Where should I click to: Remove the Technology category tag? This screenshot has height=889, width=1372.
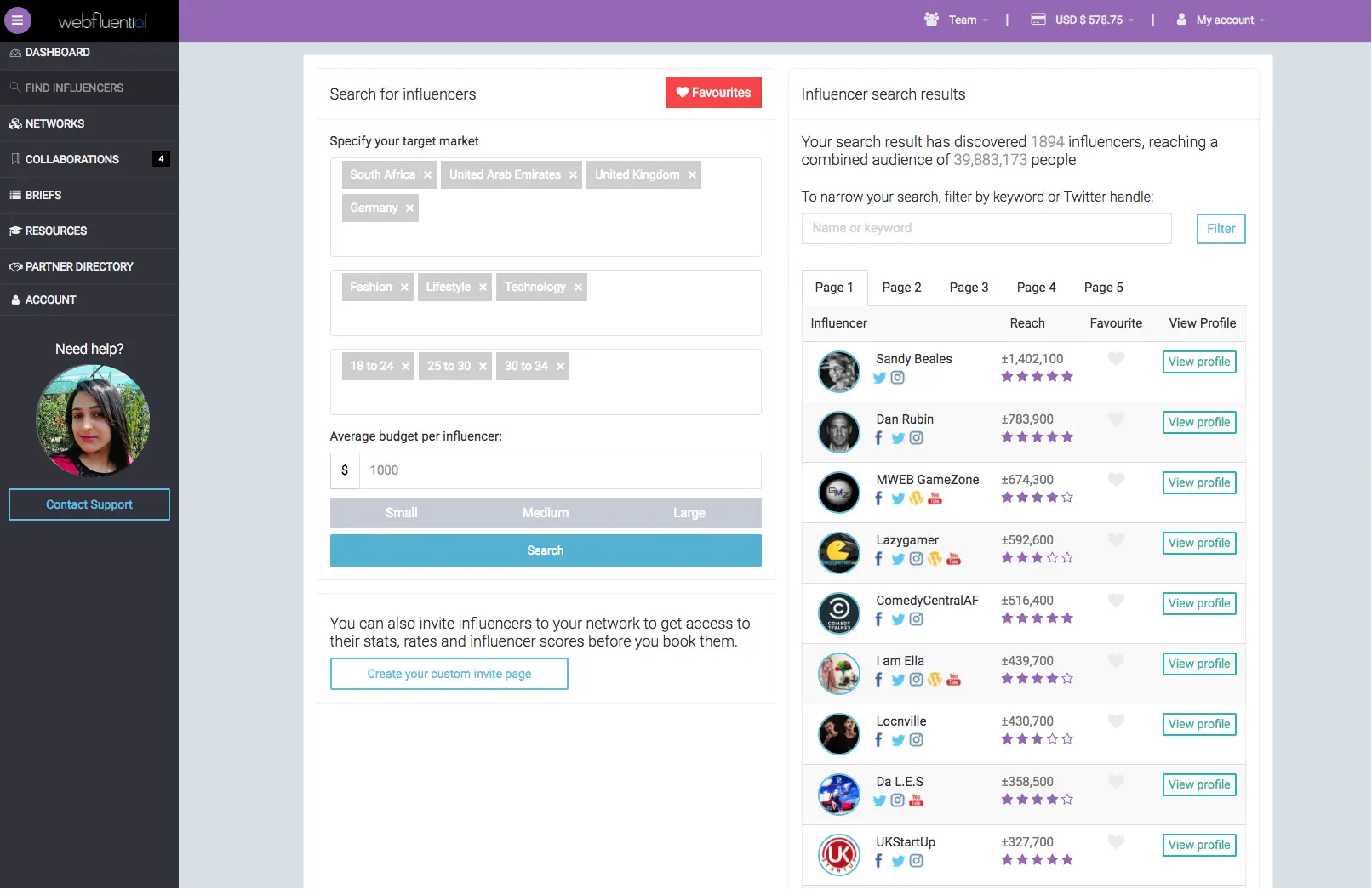click(578, 288)
